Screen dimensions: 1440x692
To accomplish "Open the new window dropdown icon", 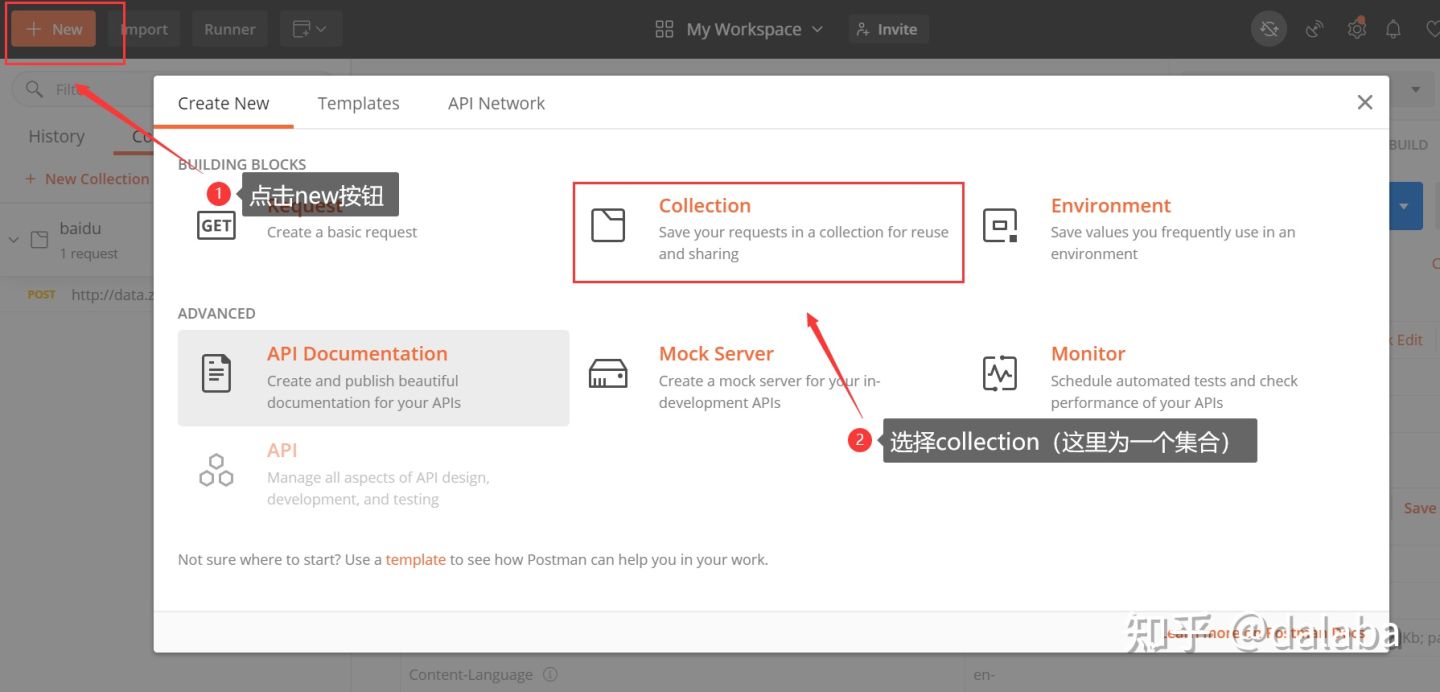I will pos(310,29).
